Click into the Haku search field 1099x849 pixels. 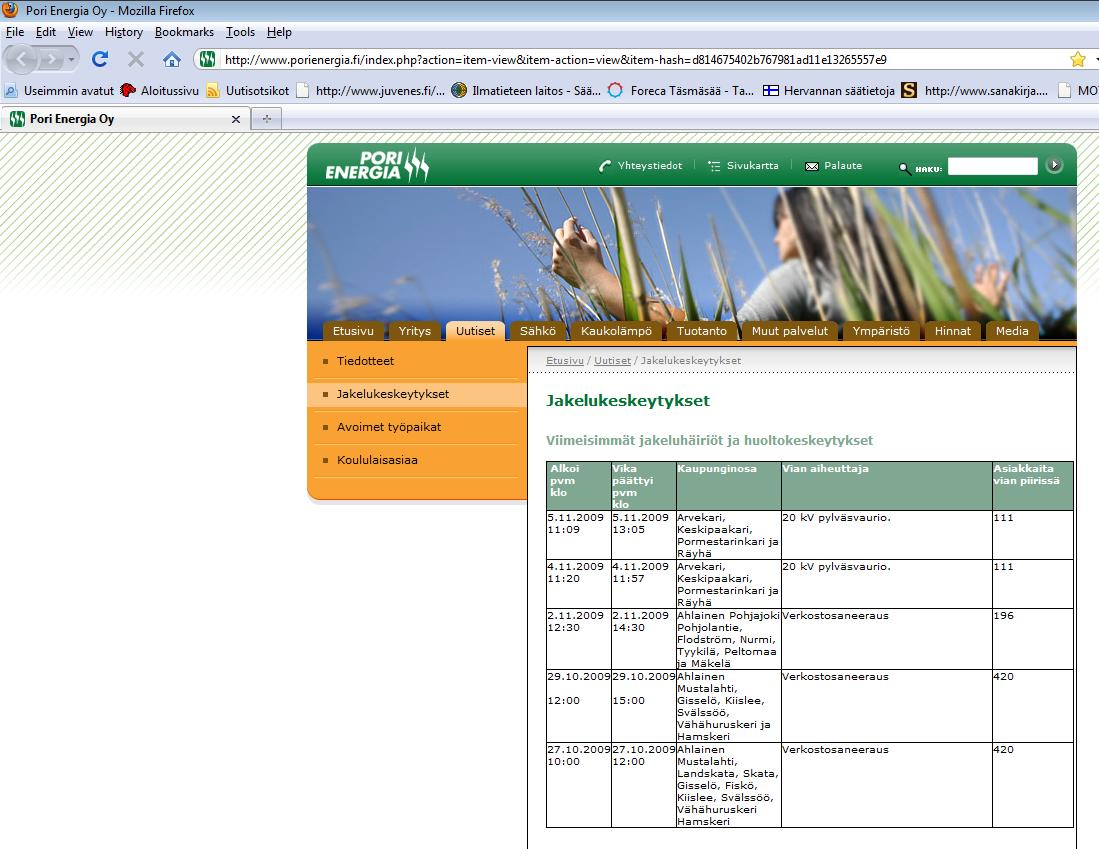pos(992,166)
